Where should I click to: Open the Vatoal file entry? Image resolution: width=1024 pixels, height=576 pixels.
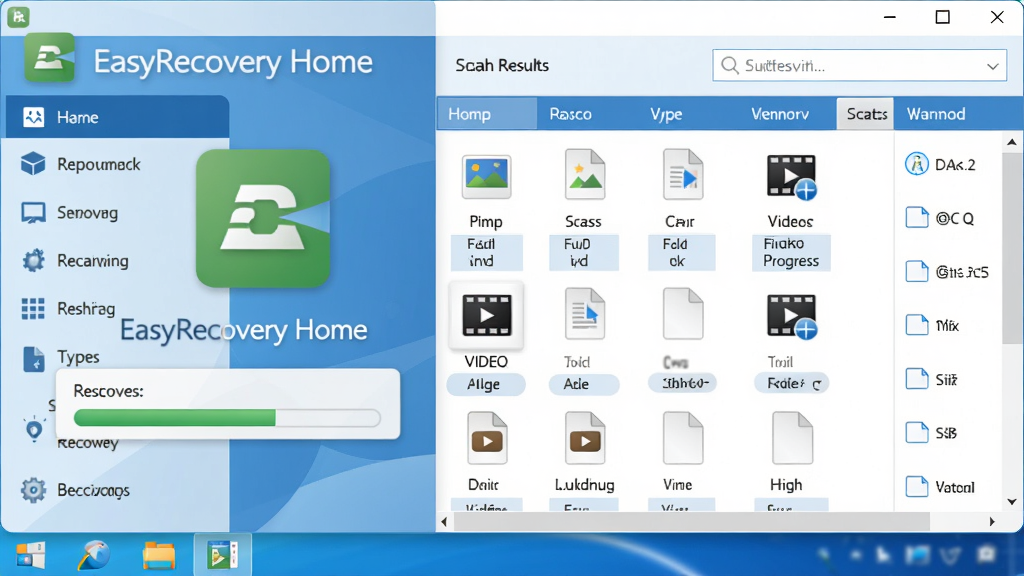940,487
